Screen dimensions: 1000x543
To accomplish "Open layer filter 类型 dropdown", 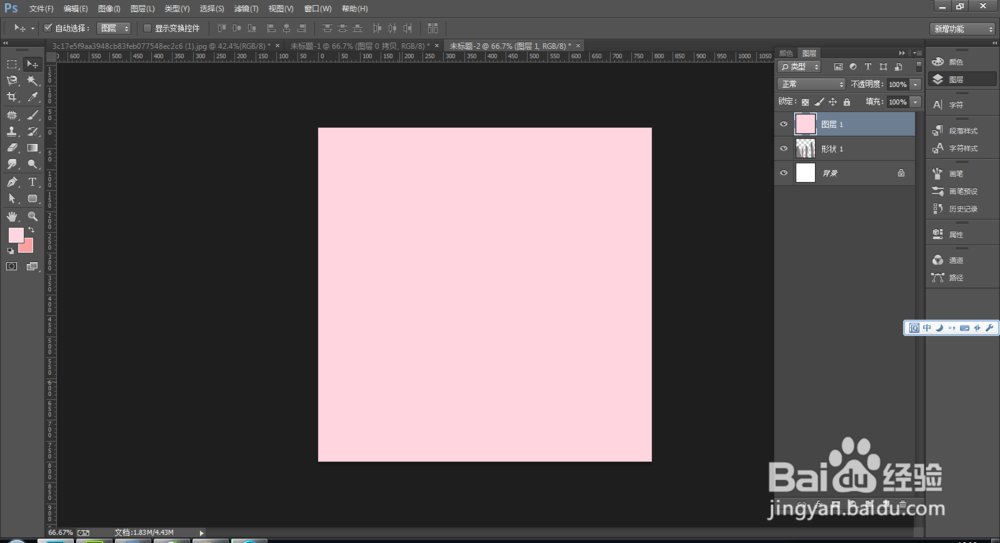I will (799, 66).
